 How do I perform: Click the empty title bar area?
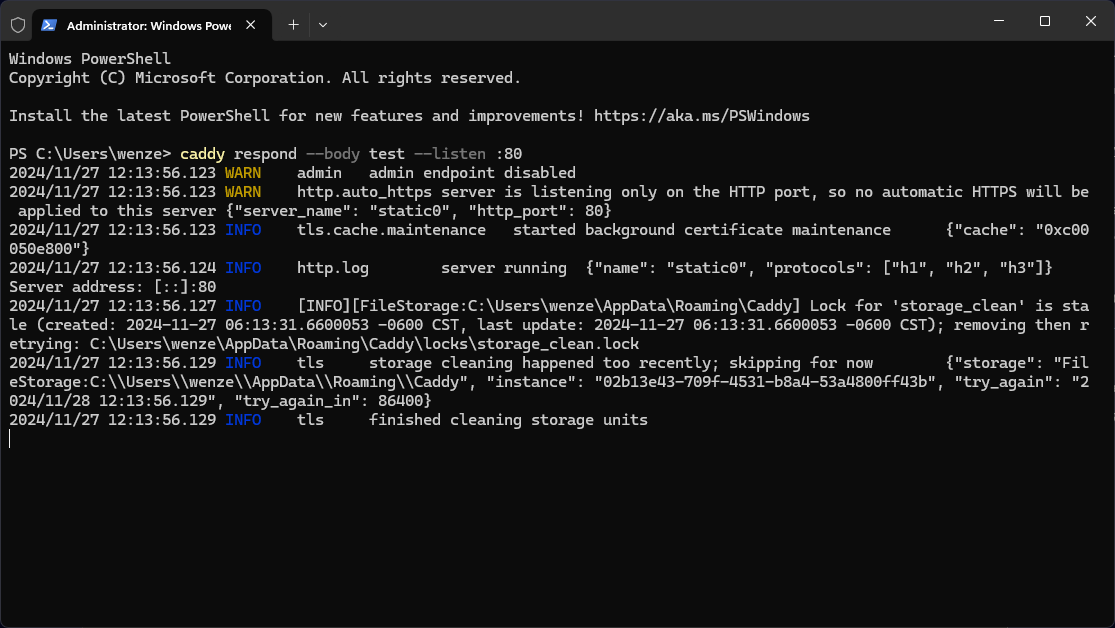(x=650, y=22)
